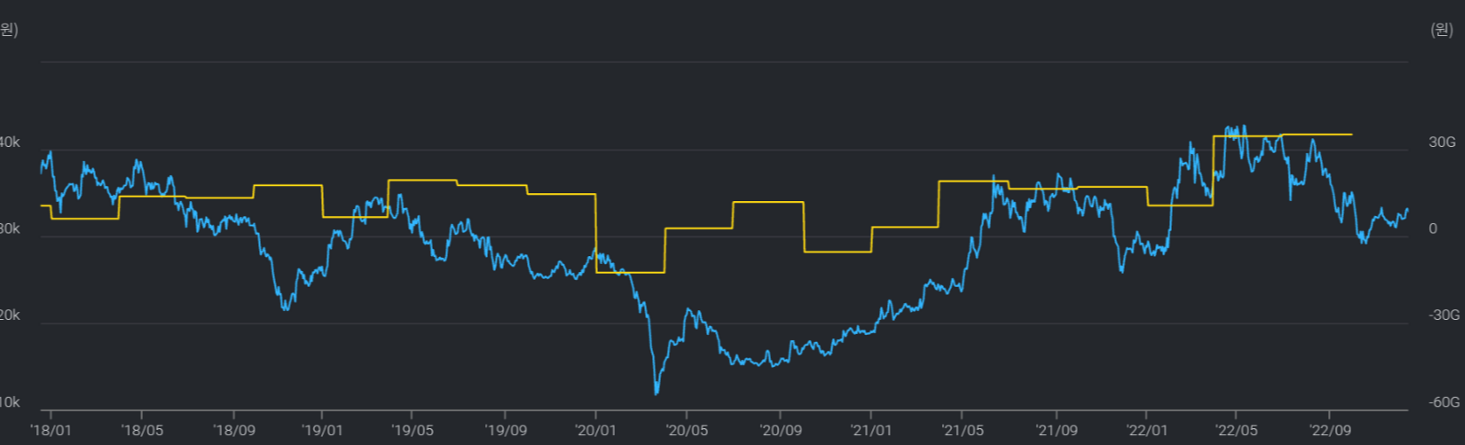This screenshot has width=1465, height=445.
Task: Click the 30k label on left axis
Action: point(9,229)
